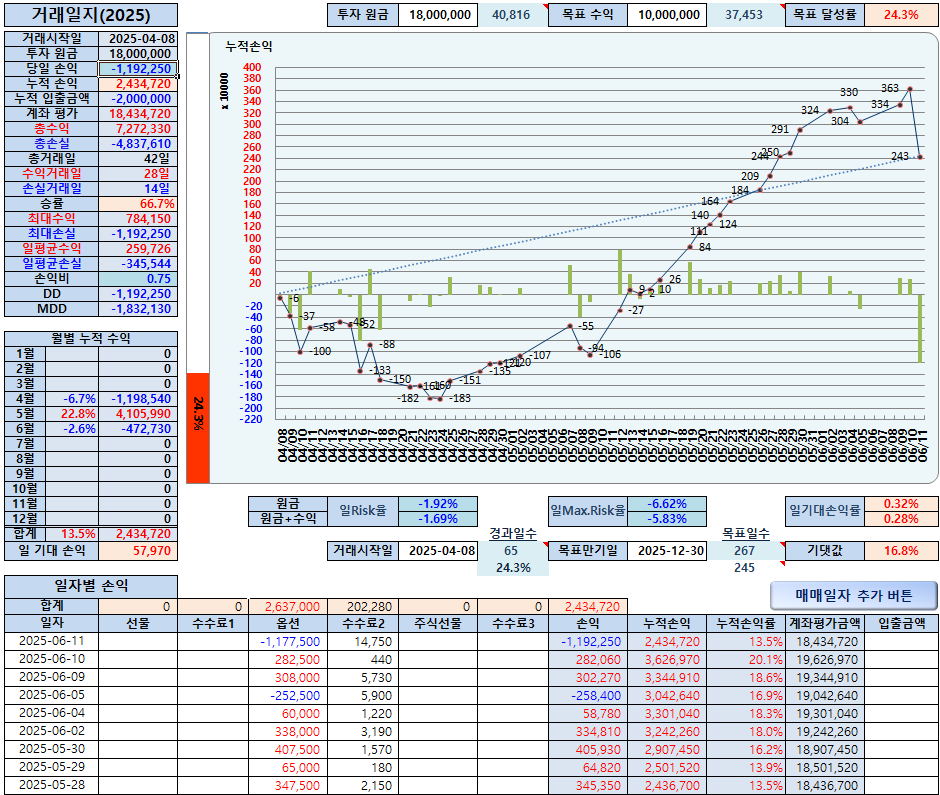Click the 당일 손익 value -1,192,250 cell
Viewport: 940px width, 795px height.
138,69
